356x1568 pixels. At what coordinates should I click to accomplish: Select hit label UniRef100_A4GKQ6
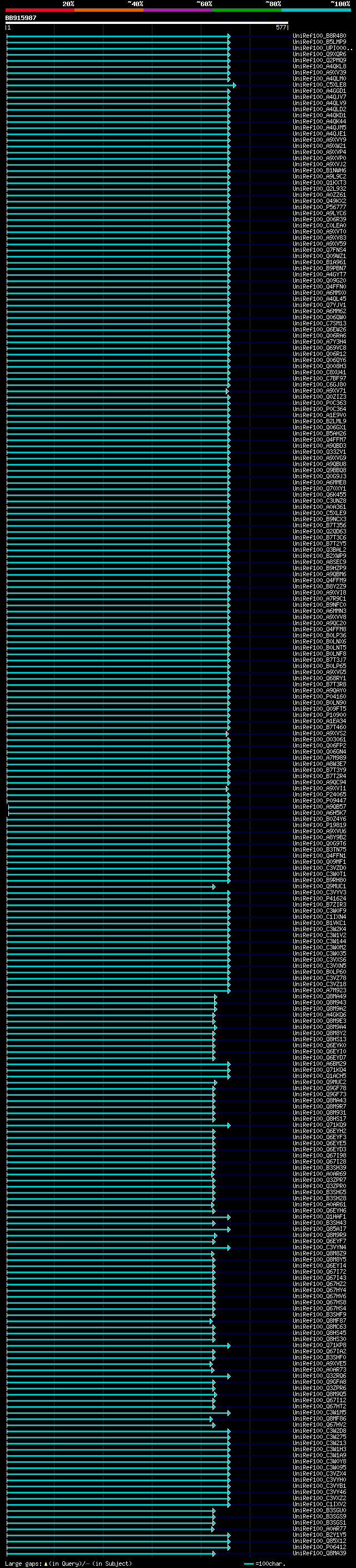click(x=319, y=1015)
